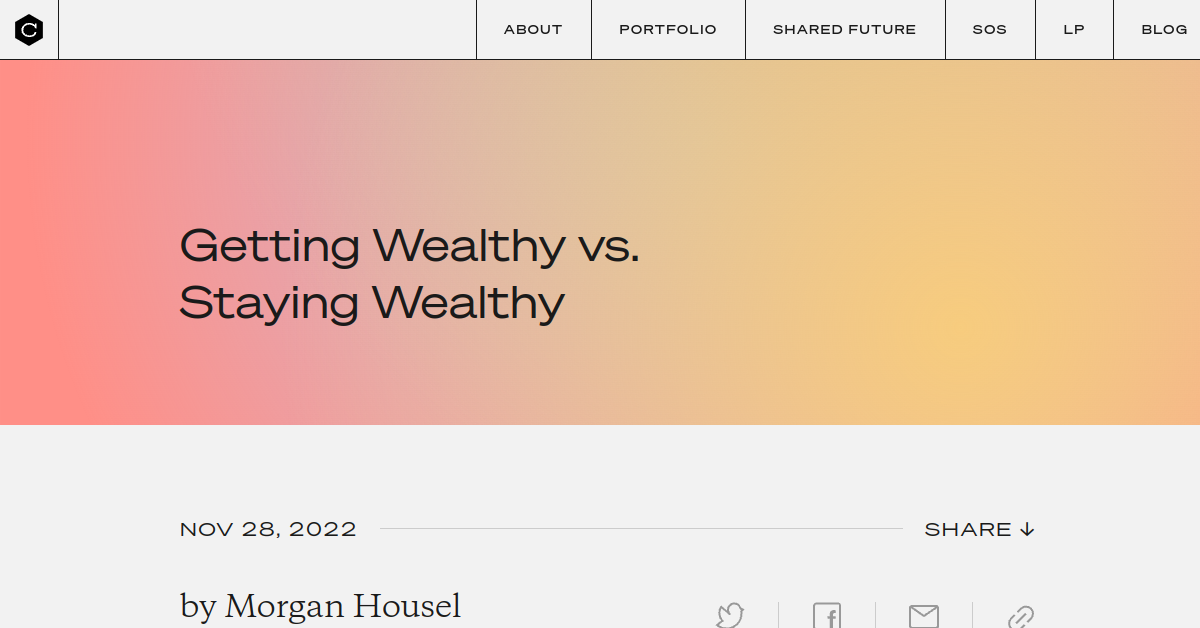
Task: Share the article via email envelope icon
Action: click(924, 616)
